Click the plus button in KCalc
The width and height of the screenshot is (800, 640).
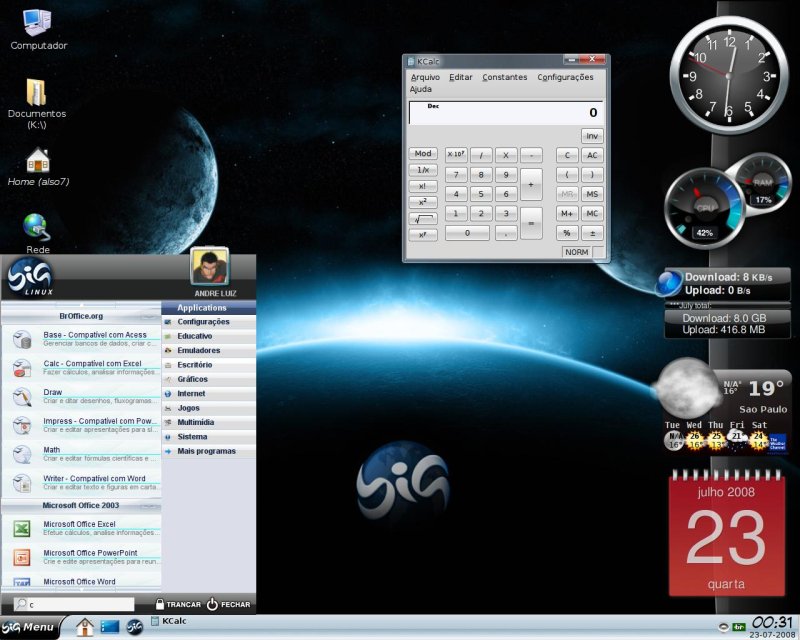pyautogui.click(x=531, y=184)
